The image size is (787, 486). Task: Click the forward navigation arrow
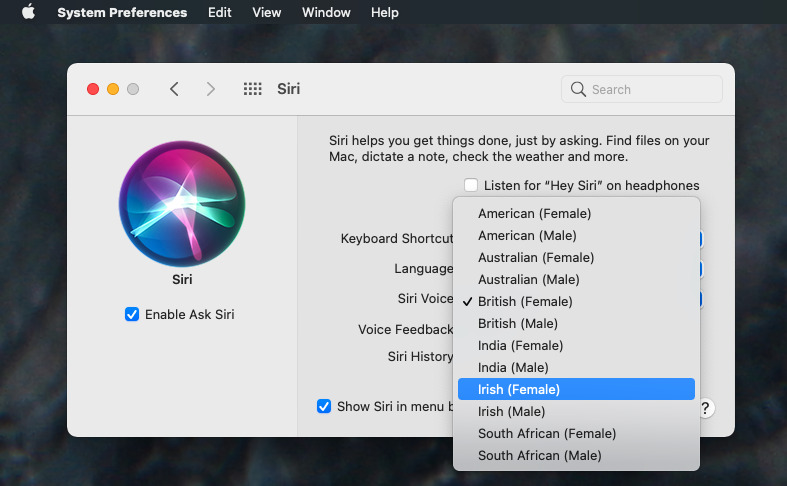(210, 89)
